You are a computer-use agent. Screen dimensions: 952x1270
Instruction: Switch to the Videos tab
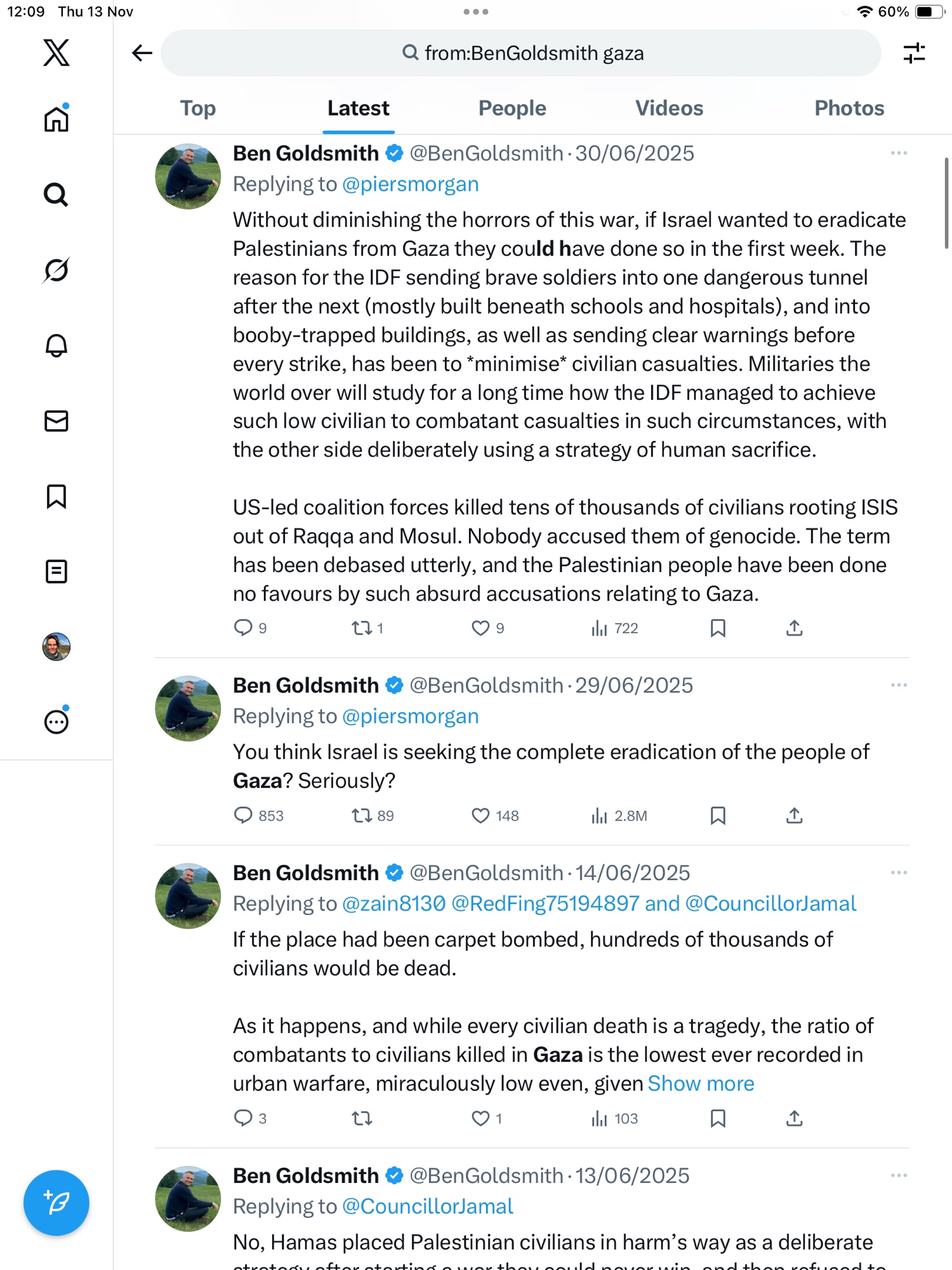point(669,108)
